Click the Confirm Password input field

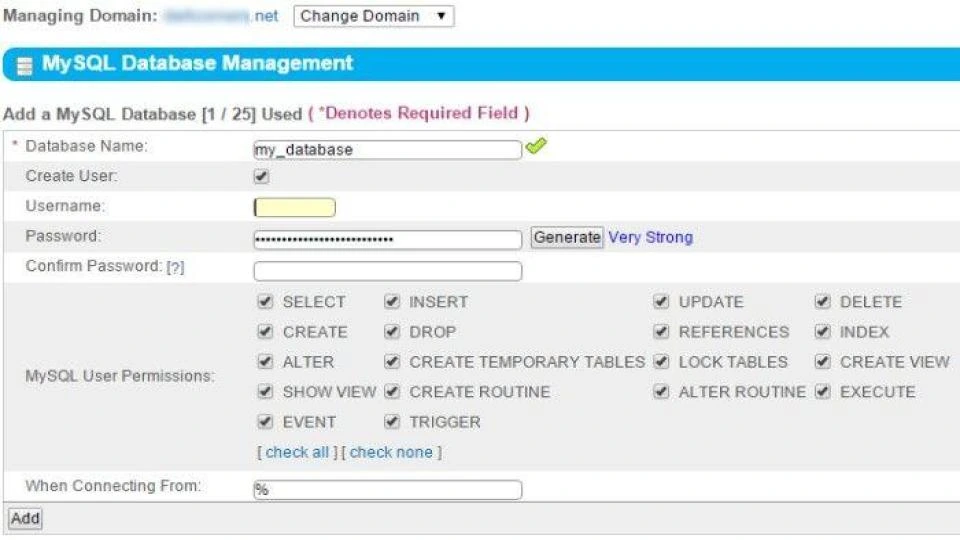[x=387, y=271]
